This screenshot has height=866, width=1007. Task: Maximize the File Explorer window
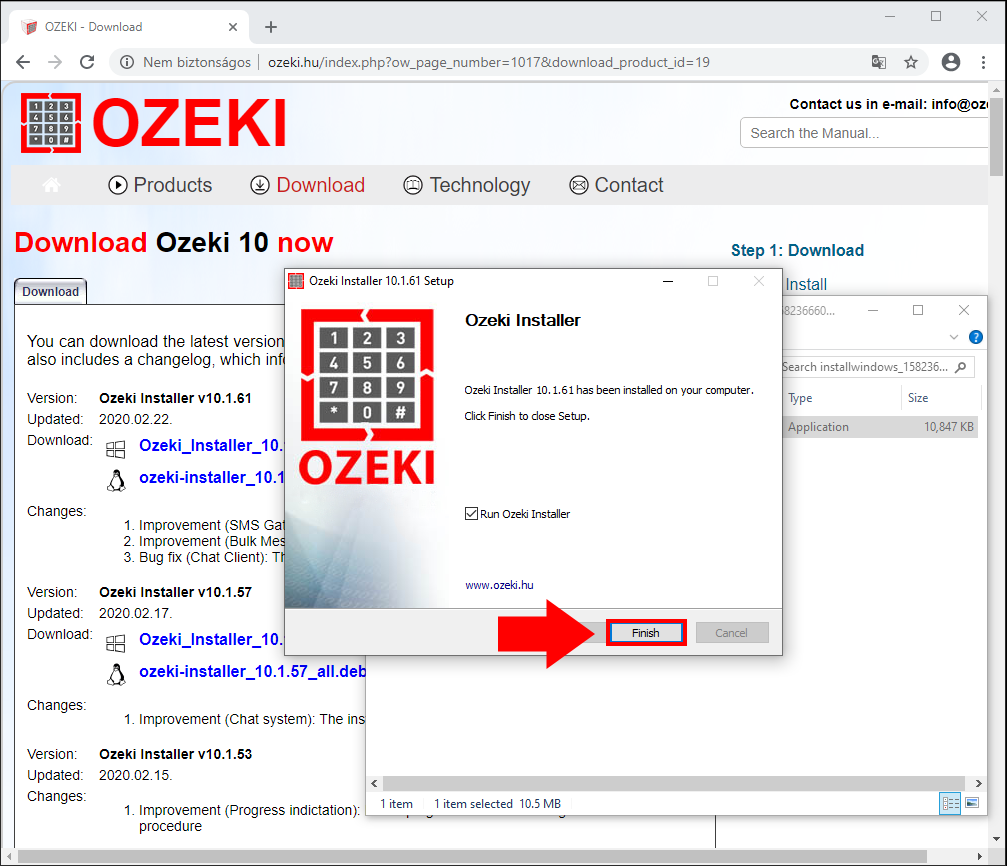[918, 310]
